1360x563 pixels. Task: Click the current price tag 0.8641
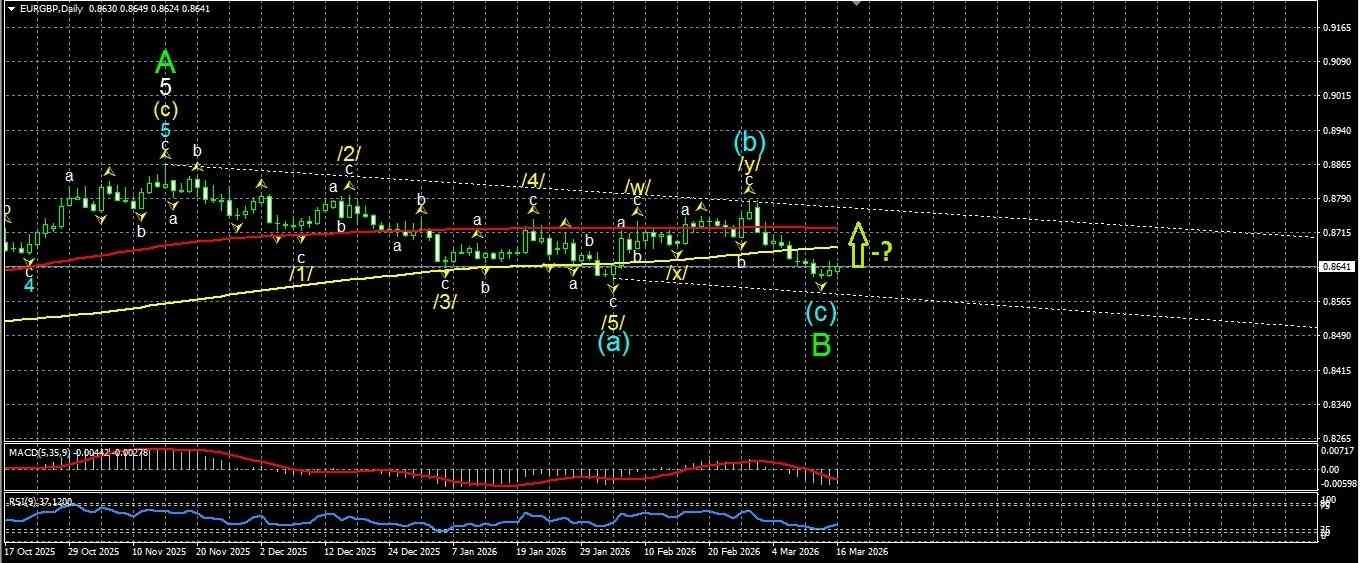pos(1339,267)
